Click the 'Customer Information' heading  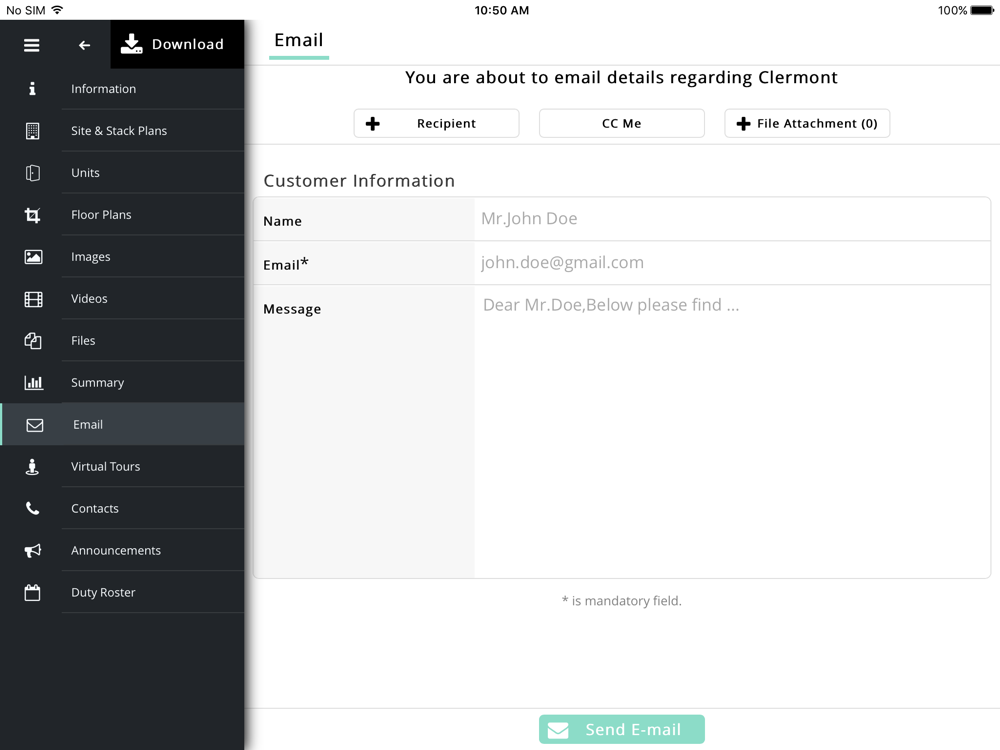click(359, 181)
